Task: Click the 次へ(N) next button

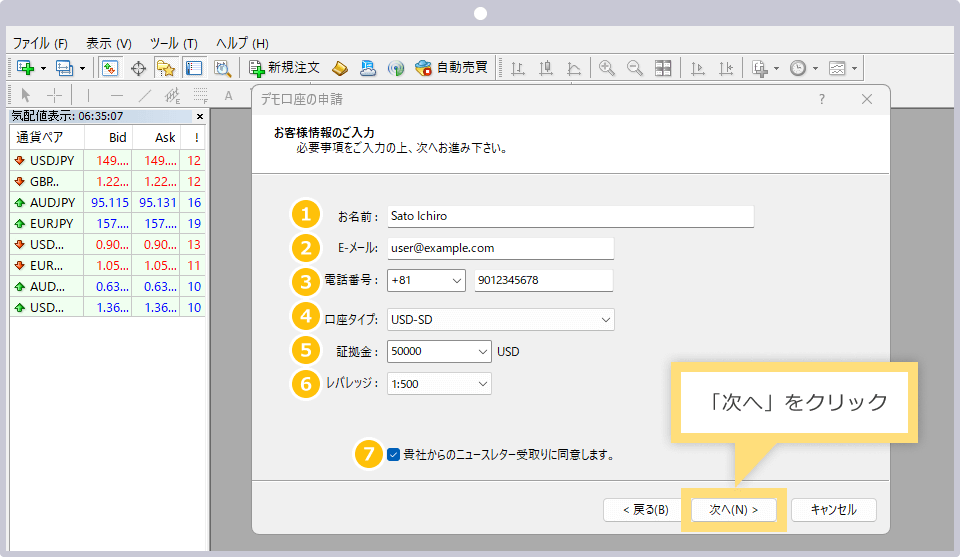Action: [733, 510]
